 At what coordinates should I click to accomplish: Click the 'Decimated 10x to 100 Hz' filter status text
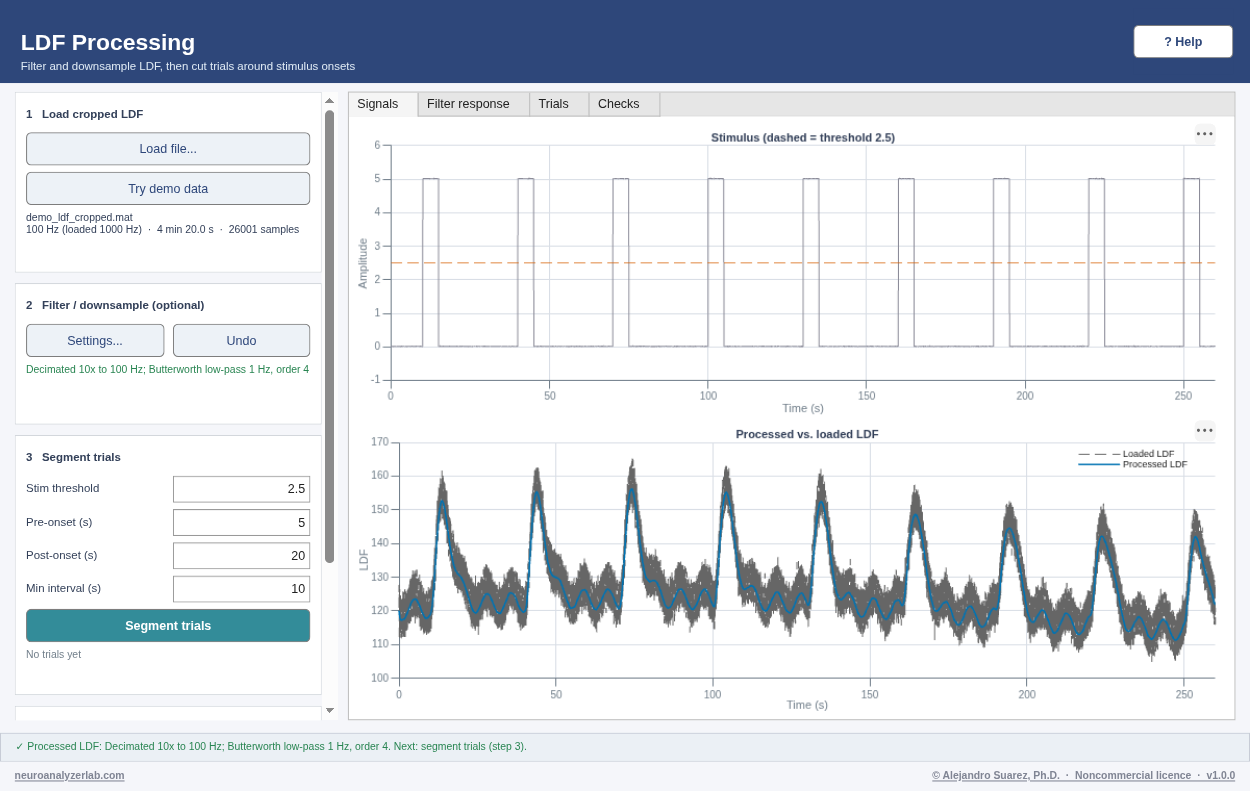(x=167, y=369)
